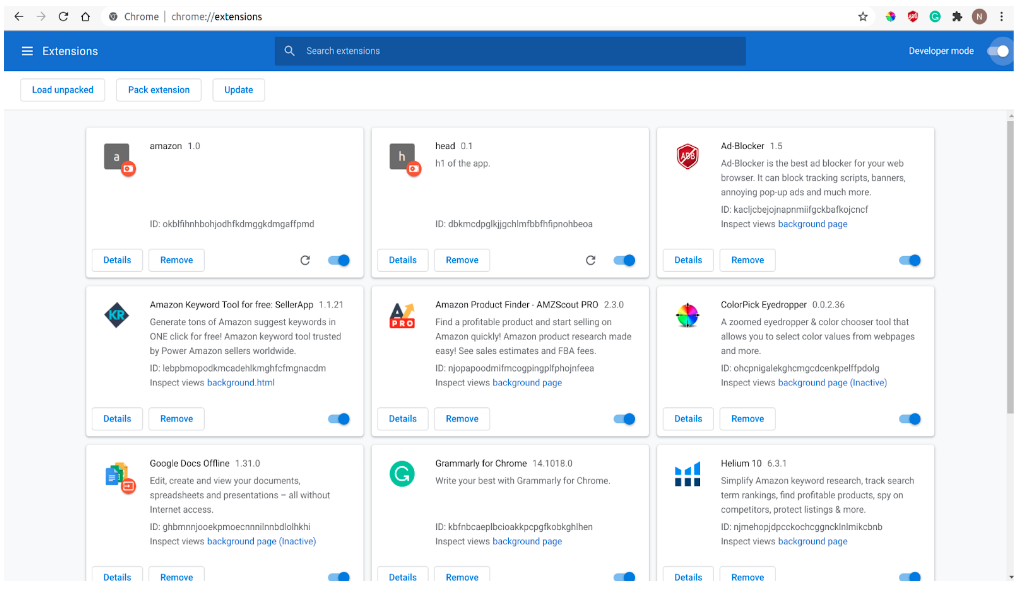Click the ColorPick Eyedropper toolbar icon
The image size is (1015, 606).
pyautogui.click(x=890, y=17)
